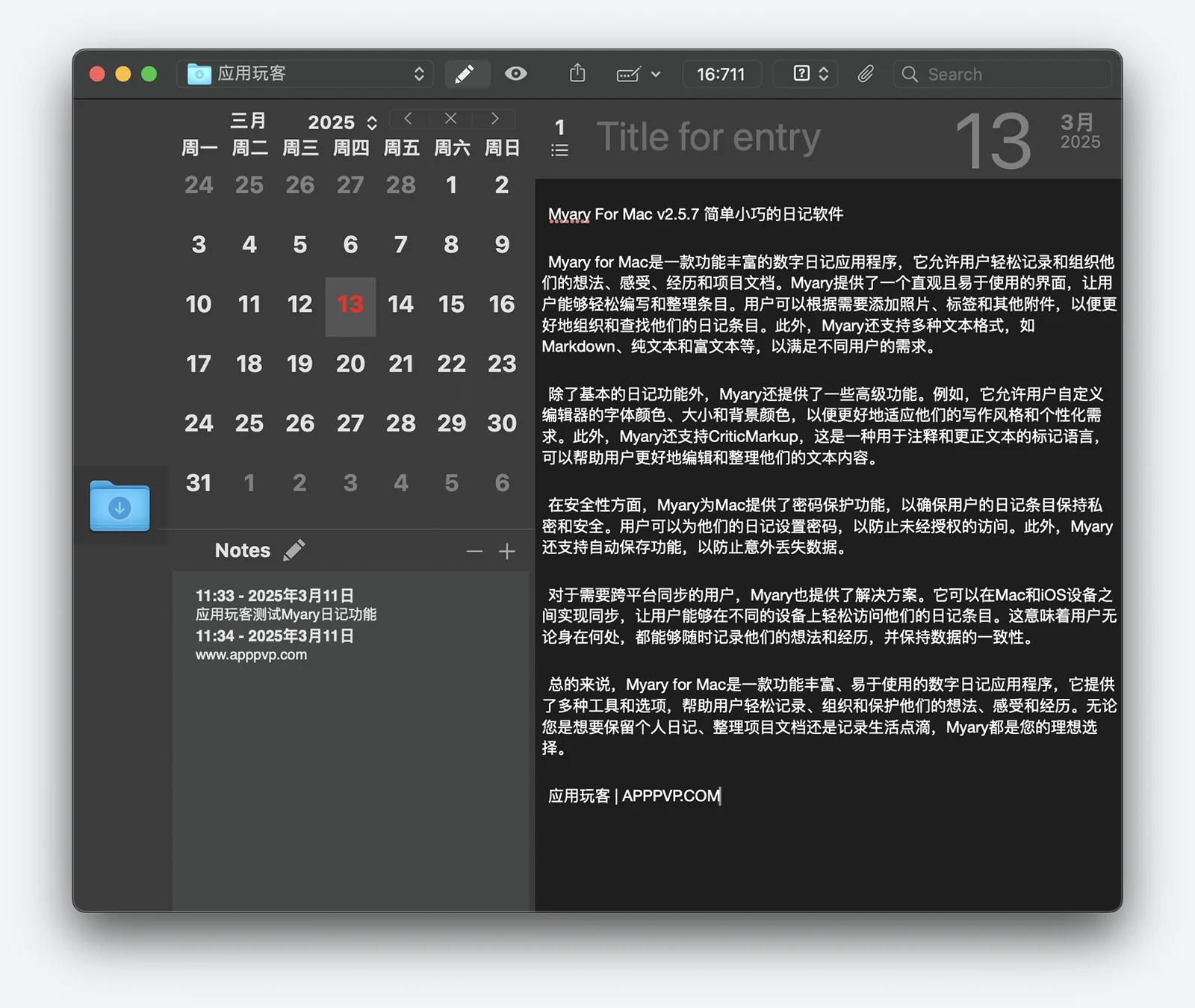Click the large 13 date display

[x=993, y=141]
